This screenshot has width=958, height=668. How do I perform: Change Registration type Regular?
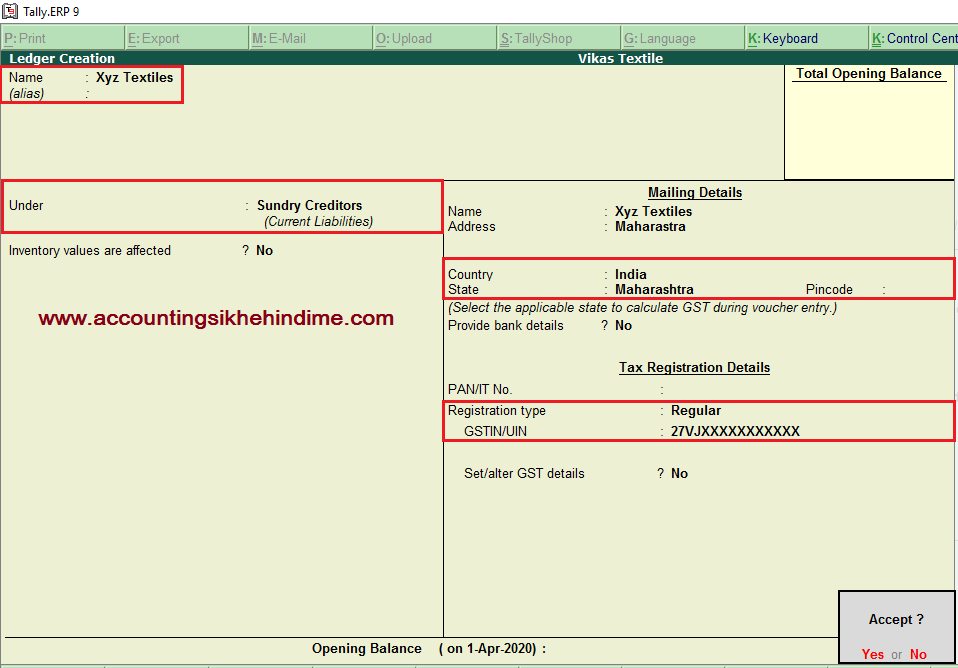[x=696, y=411]
